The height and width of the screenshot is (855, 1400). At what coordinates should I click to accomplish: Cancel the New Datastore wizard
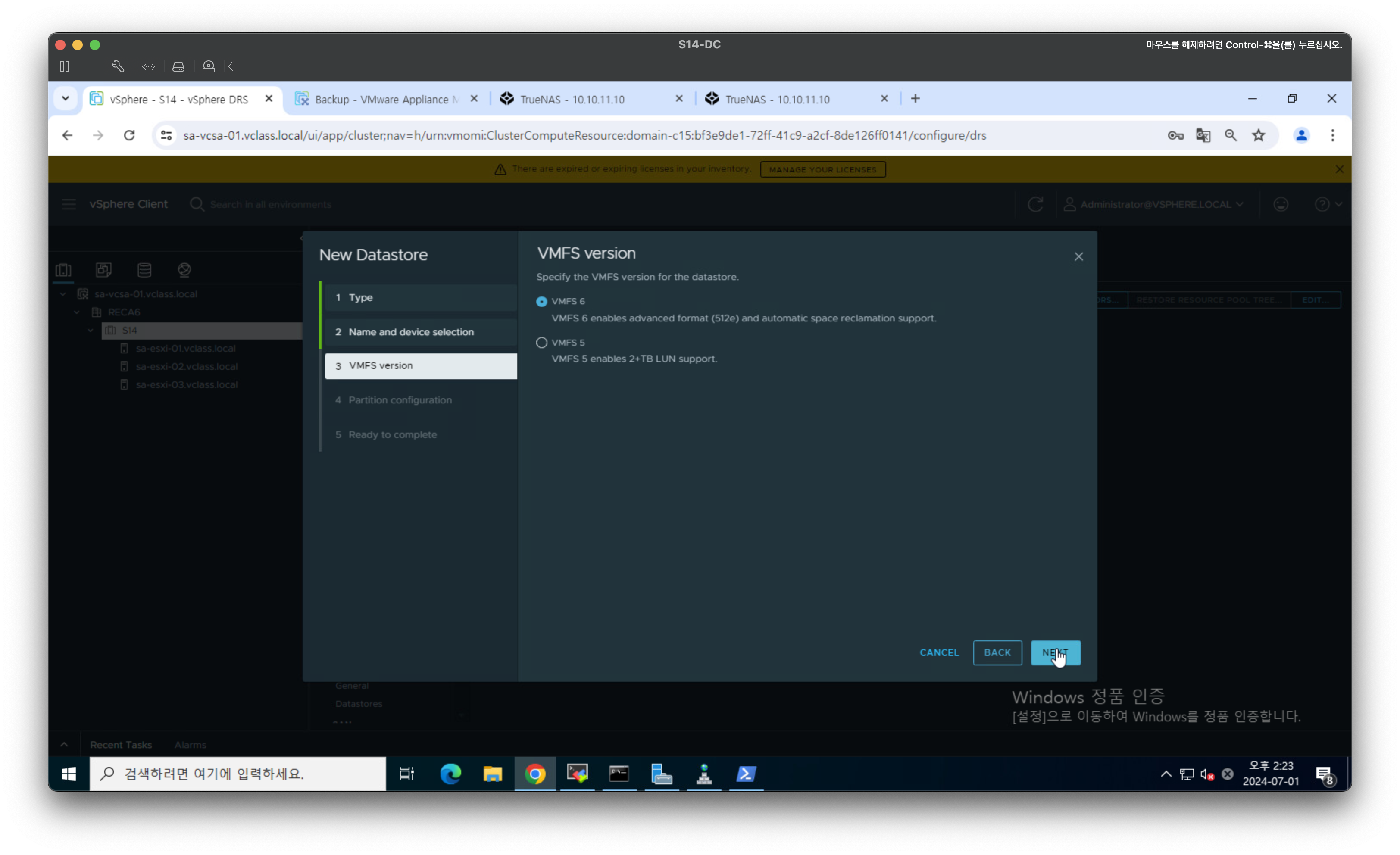[939, 652]
